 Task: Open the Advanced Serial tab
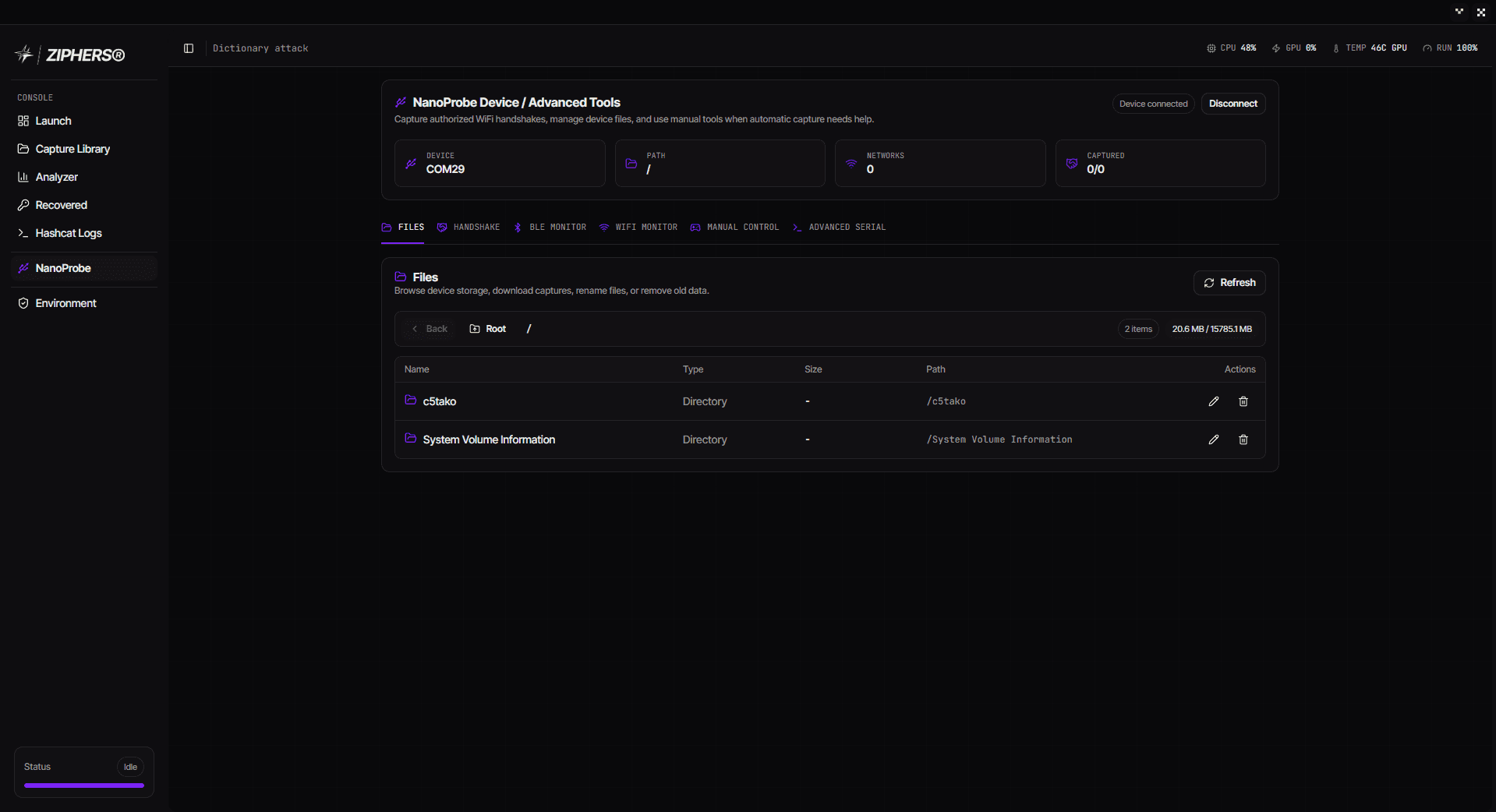coord(839,228)
